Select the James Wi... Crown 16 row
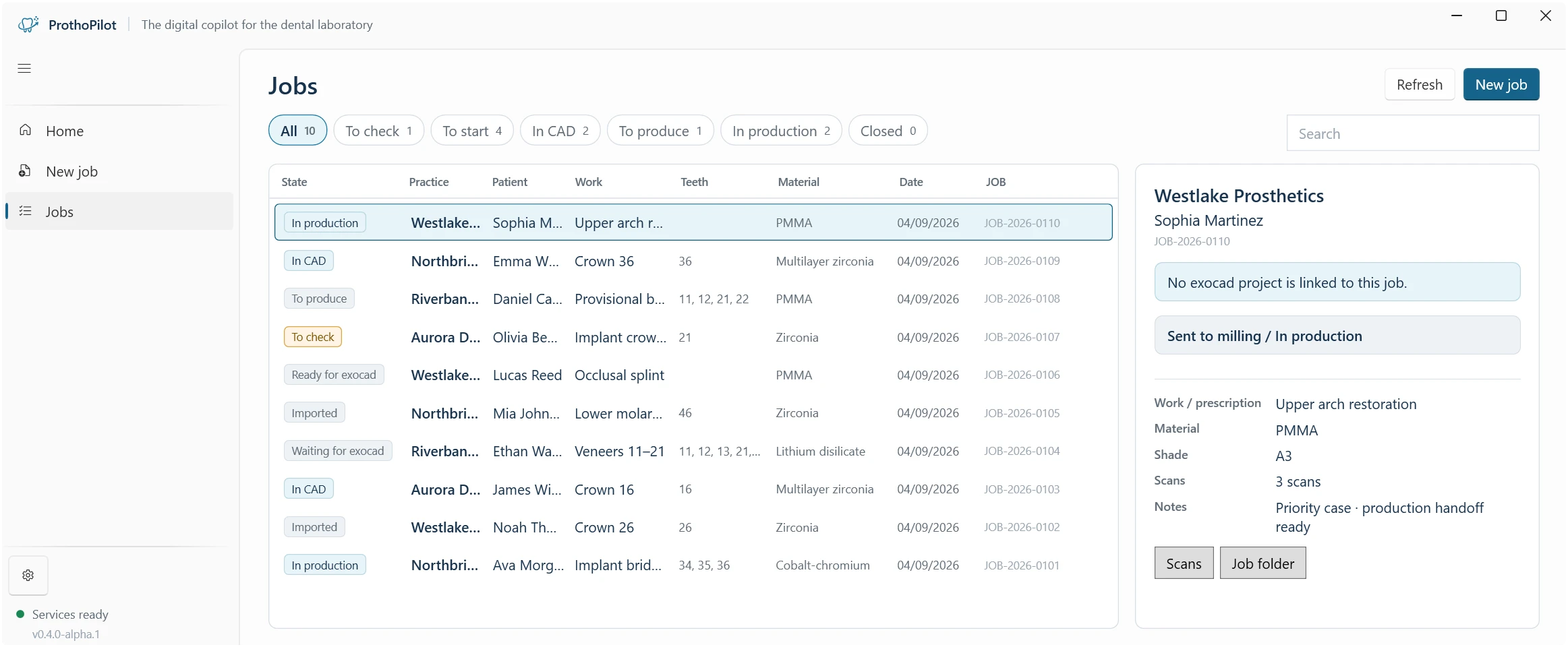The width and height of the screenshot is (1568, 647). [693, 489]
